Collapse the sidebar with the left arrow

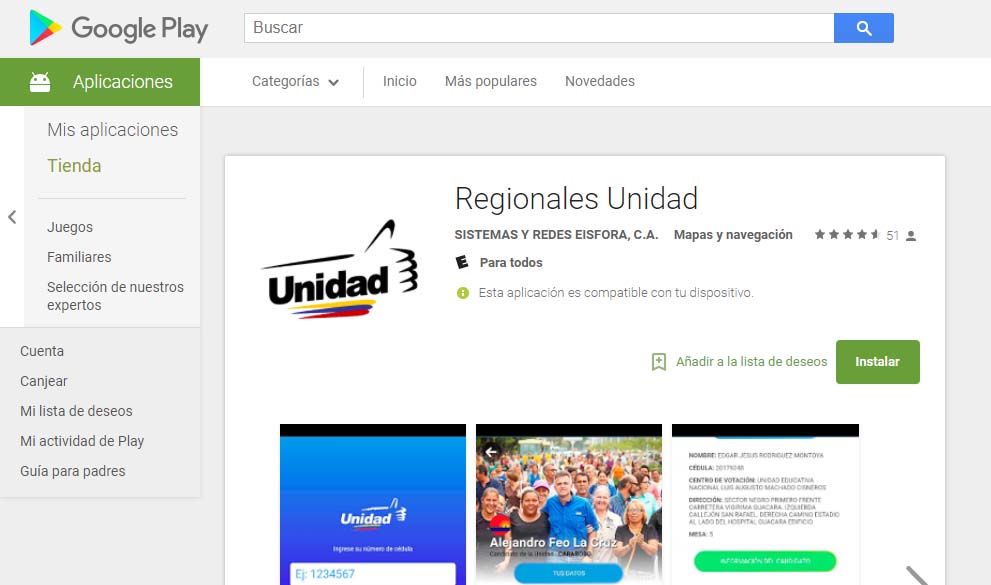[x=12, y=217]
